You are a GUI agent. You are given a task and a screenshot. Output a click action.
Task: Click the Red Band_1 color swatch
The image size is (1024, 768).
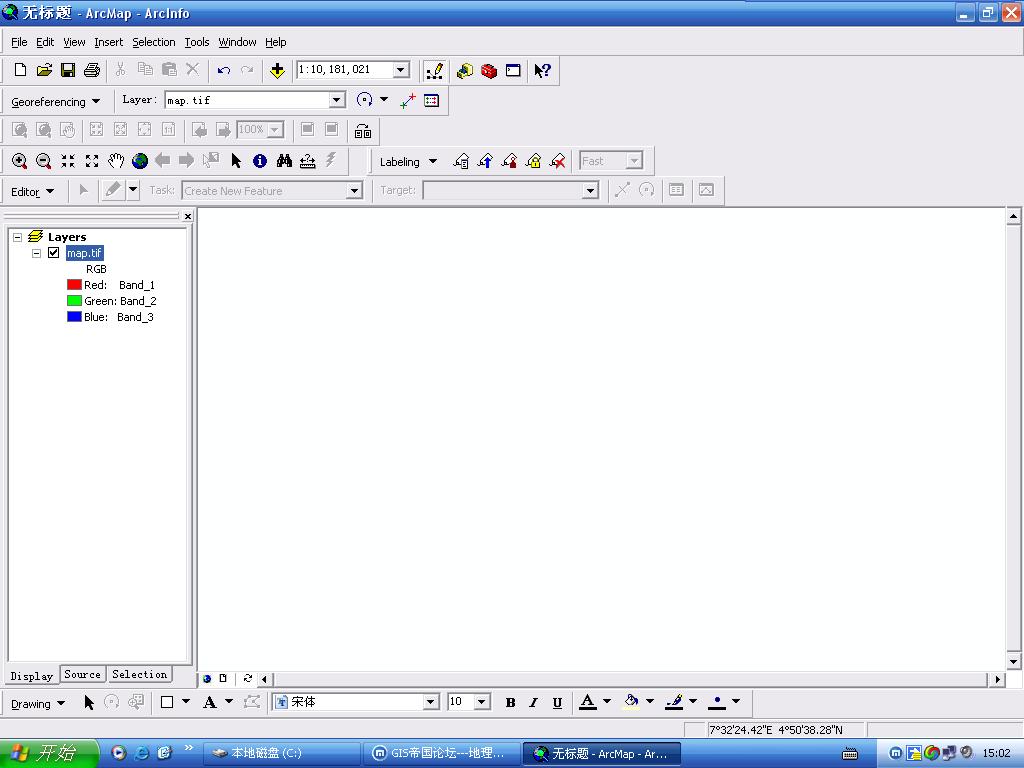point(74,285)
